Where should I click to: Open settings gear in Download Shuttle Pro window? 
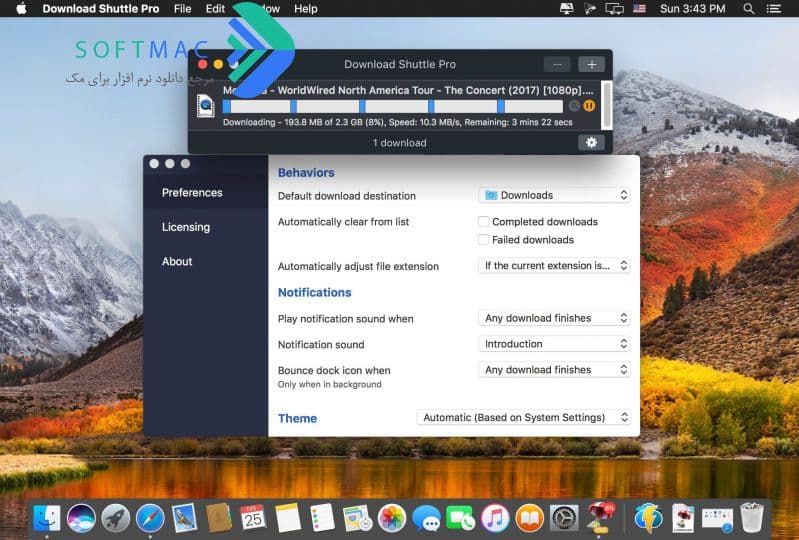click(591, 143)
